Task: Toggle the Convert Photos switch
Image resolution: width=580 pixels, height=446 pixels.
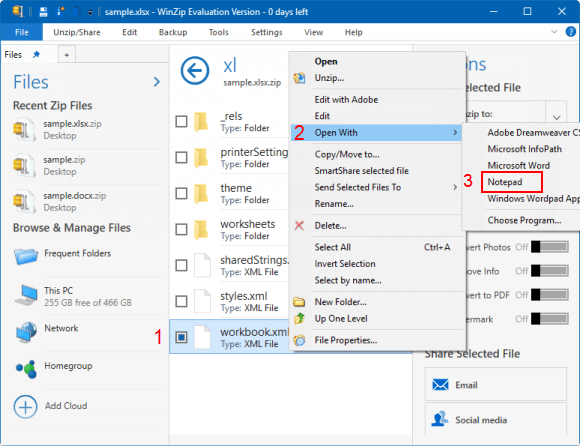Action: 550,247
